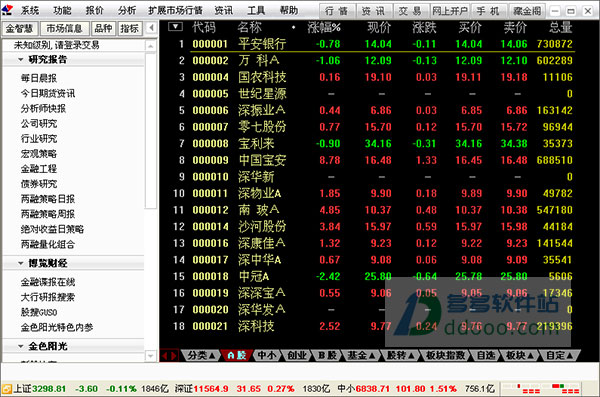Open the 扩展市场行情 menu
Viewport: 600px width, 397px height.
pos(175,10)
